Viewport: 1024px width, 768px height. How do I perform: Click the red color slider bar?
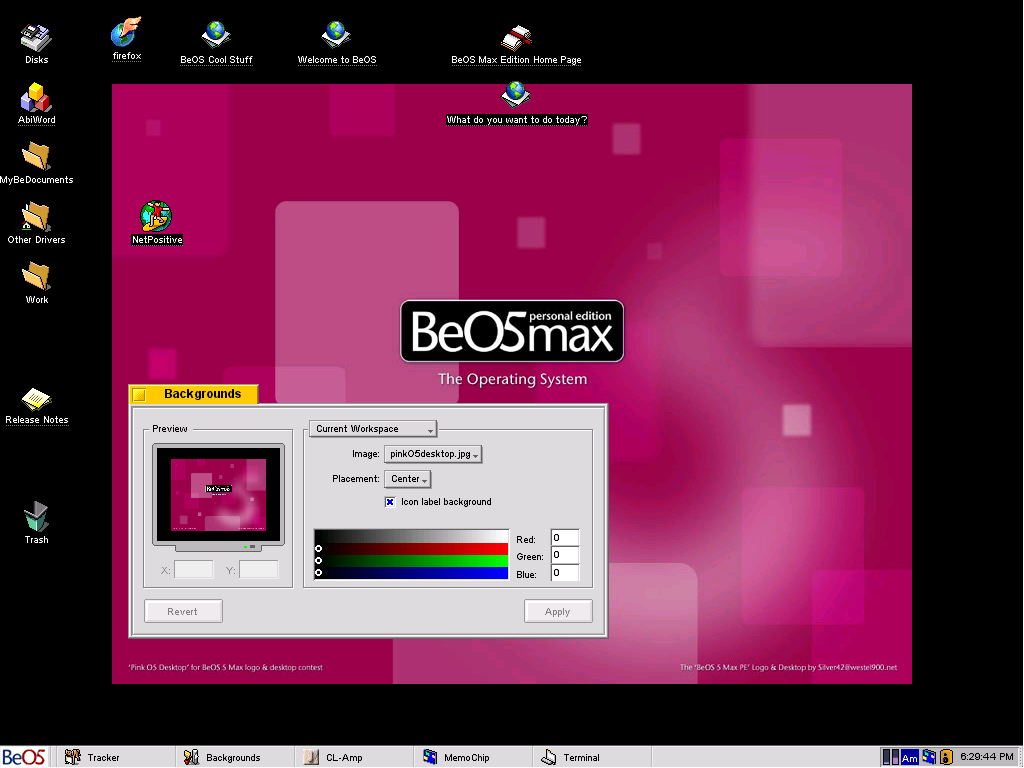411,549
